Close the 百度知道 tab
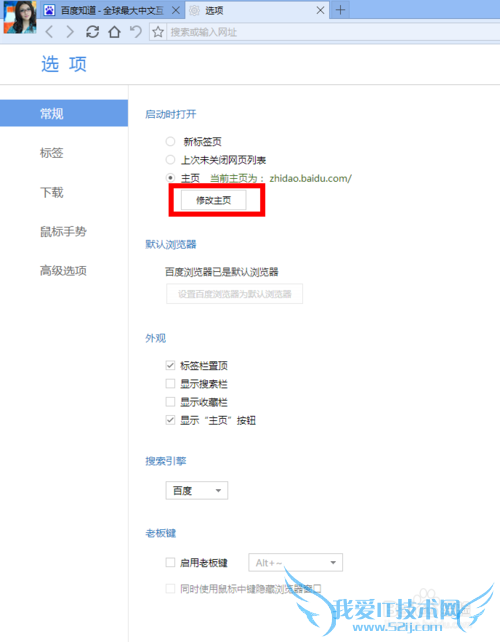This screenshot has height=642, width=500. coord(176,10)
